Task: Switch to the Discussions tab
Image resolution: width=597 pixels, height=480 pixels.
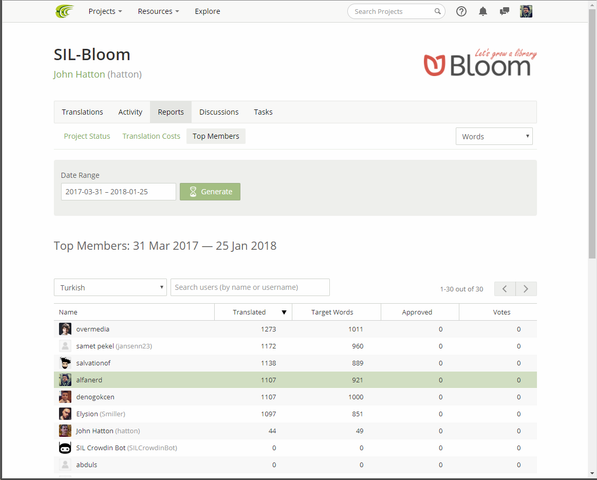Action: [219, 112]
